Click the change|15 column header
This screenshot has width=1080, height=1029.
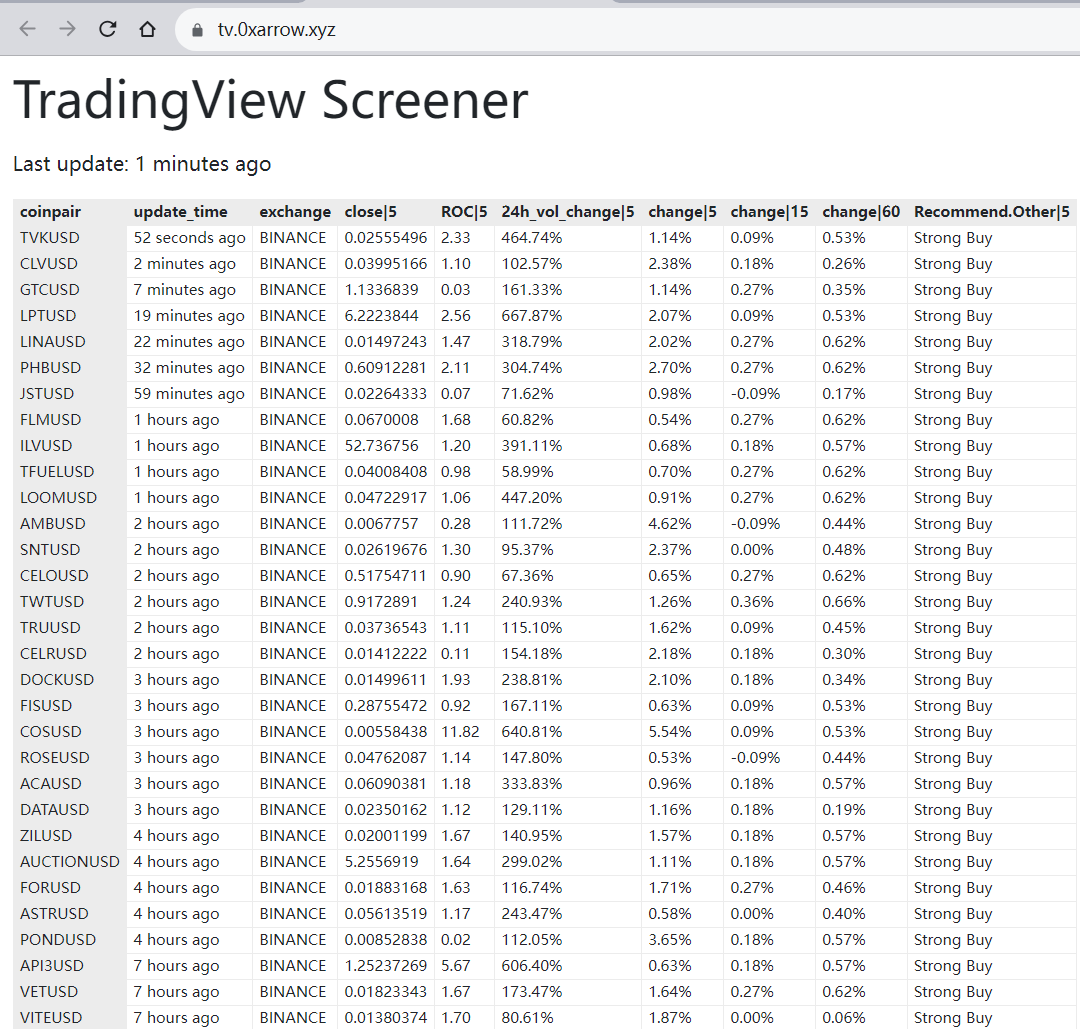pyautogui.click(x=769, y=212)
